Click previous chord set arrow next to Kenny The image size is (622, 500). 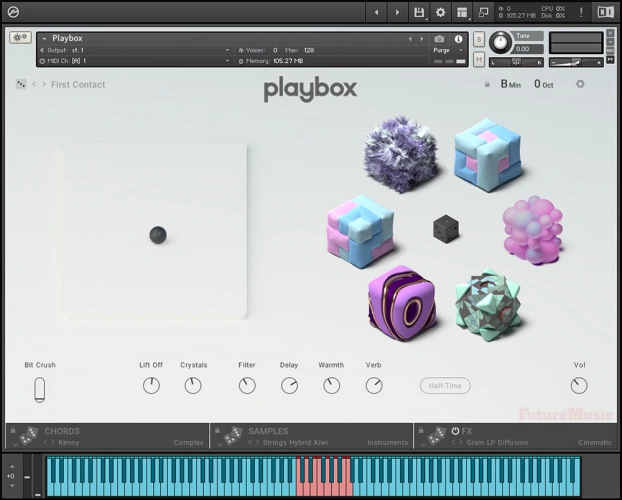[x=46, y=442]
